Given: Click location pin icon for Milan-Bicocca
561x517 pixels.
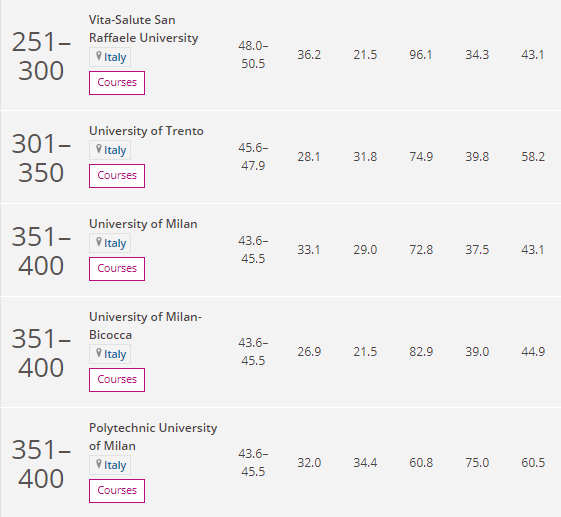Looking at the screenshot, I should tap(99, 353).
